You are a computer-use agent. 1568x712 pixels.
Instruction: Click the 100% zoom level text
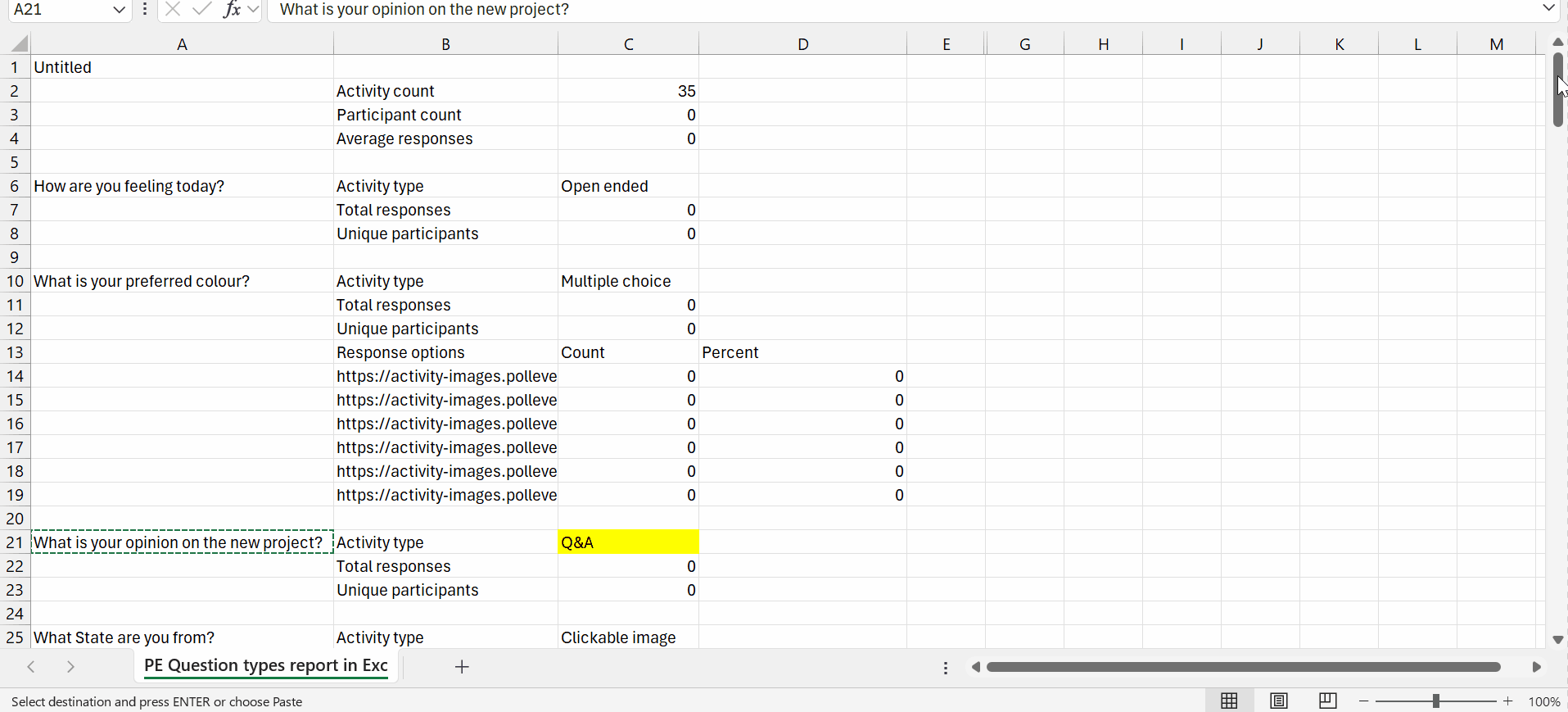[x=1543, y=701]
